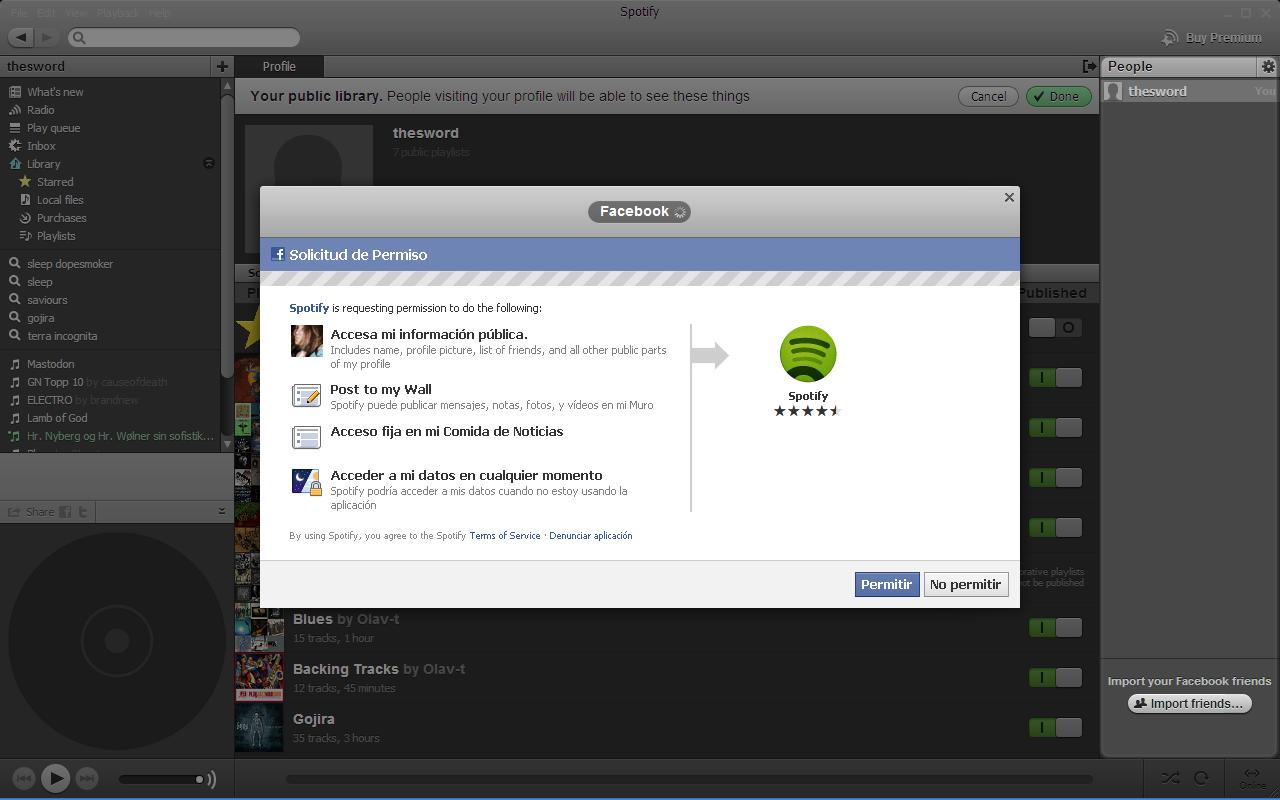
Task: Click Buy Premium
Action: [x=1211, y=37]
